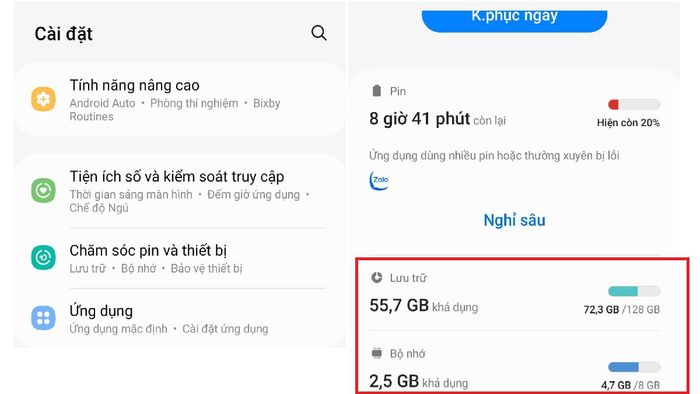The image size is (700, 394).
Task: Open the Ứng dụng settings entry
Action: pyautogui.click(x=180, y=319)
